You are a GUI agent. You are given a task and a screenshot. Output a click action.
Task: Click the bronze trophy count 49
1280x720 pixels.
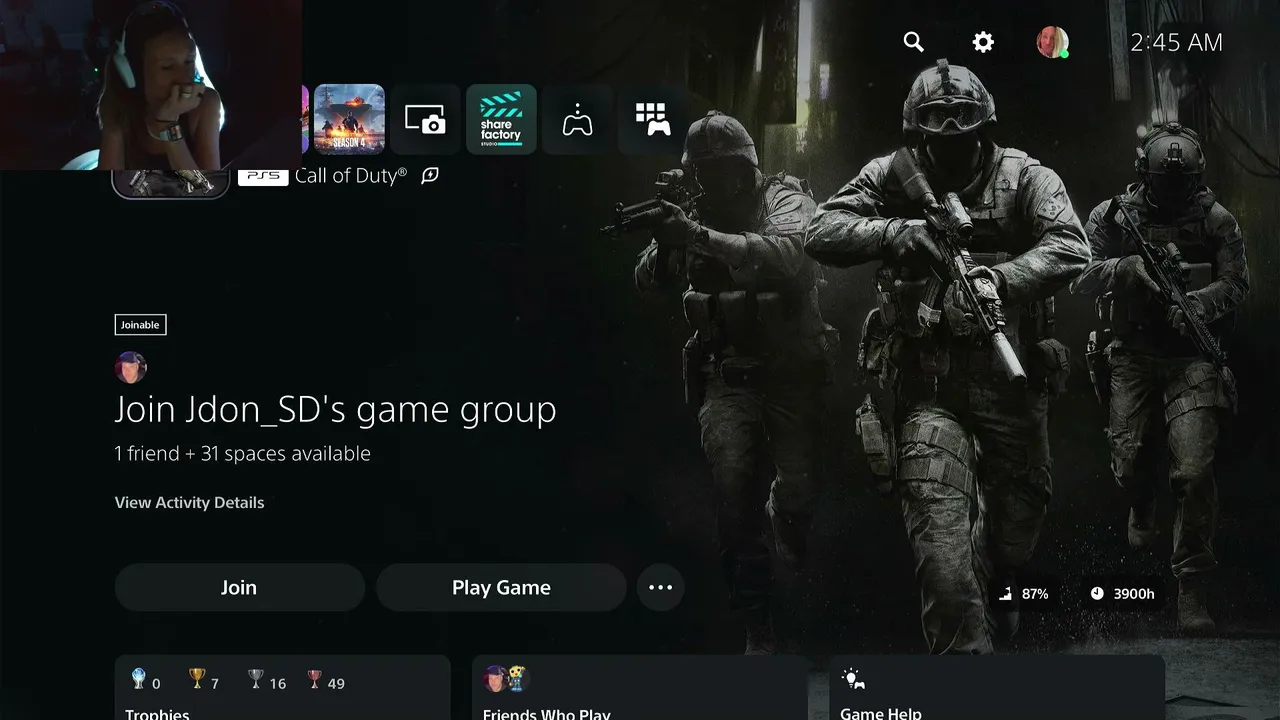(x=325, y=681)
